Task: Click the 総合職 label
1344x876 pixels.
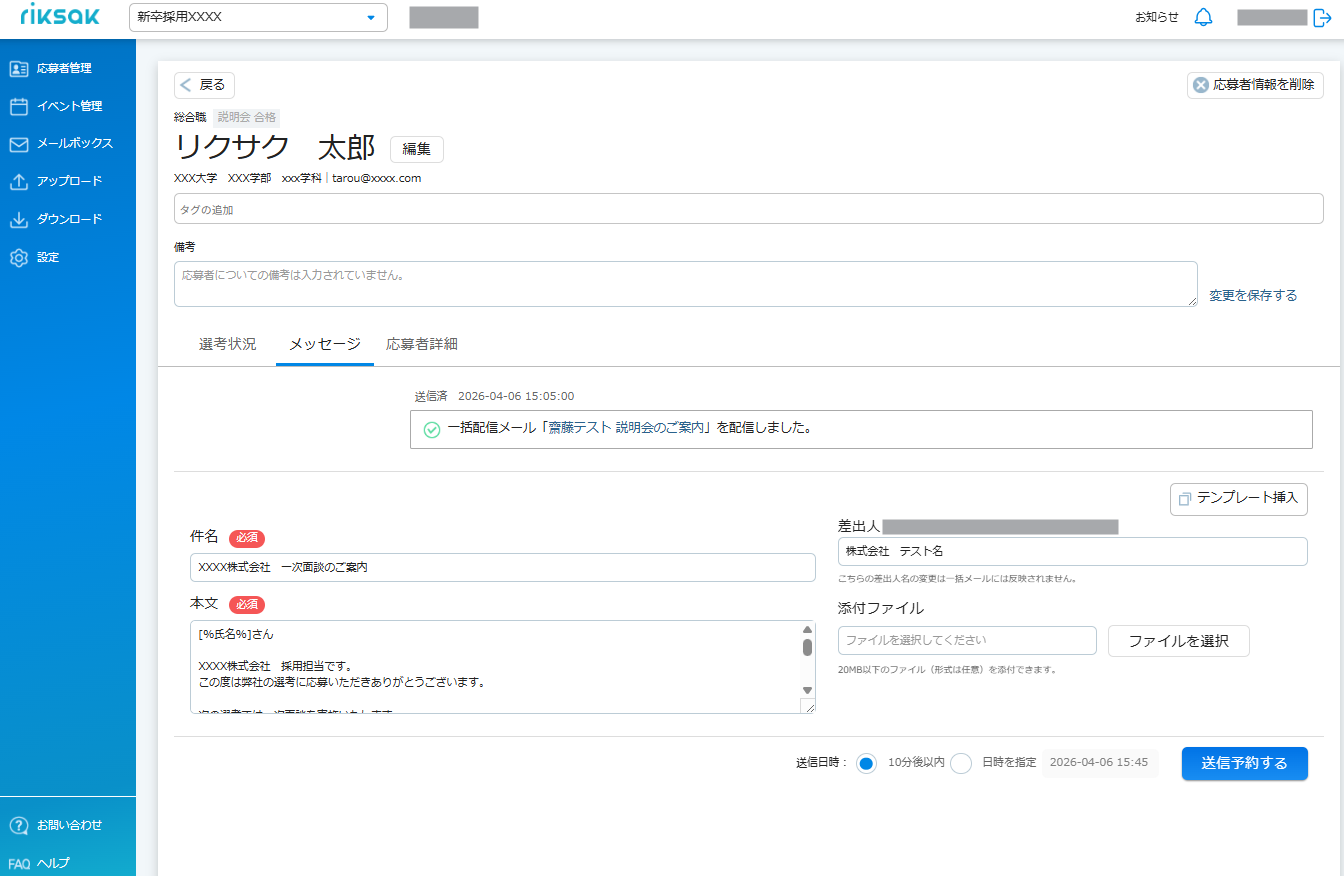Action: pos(190,117)
